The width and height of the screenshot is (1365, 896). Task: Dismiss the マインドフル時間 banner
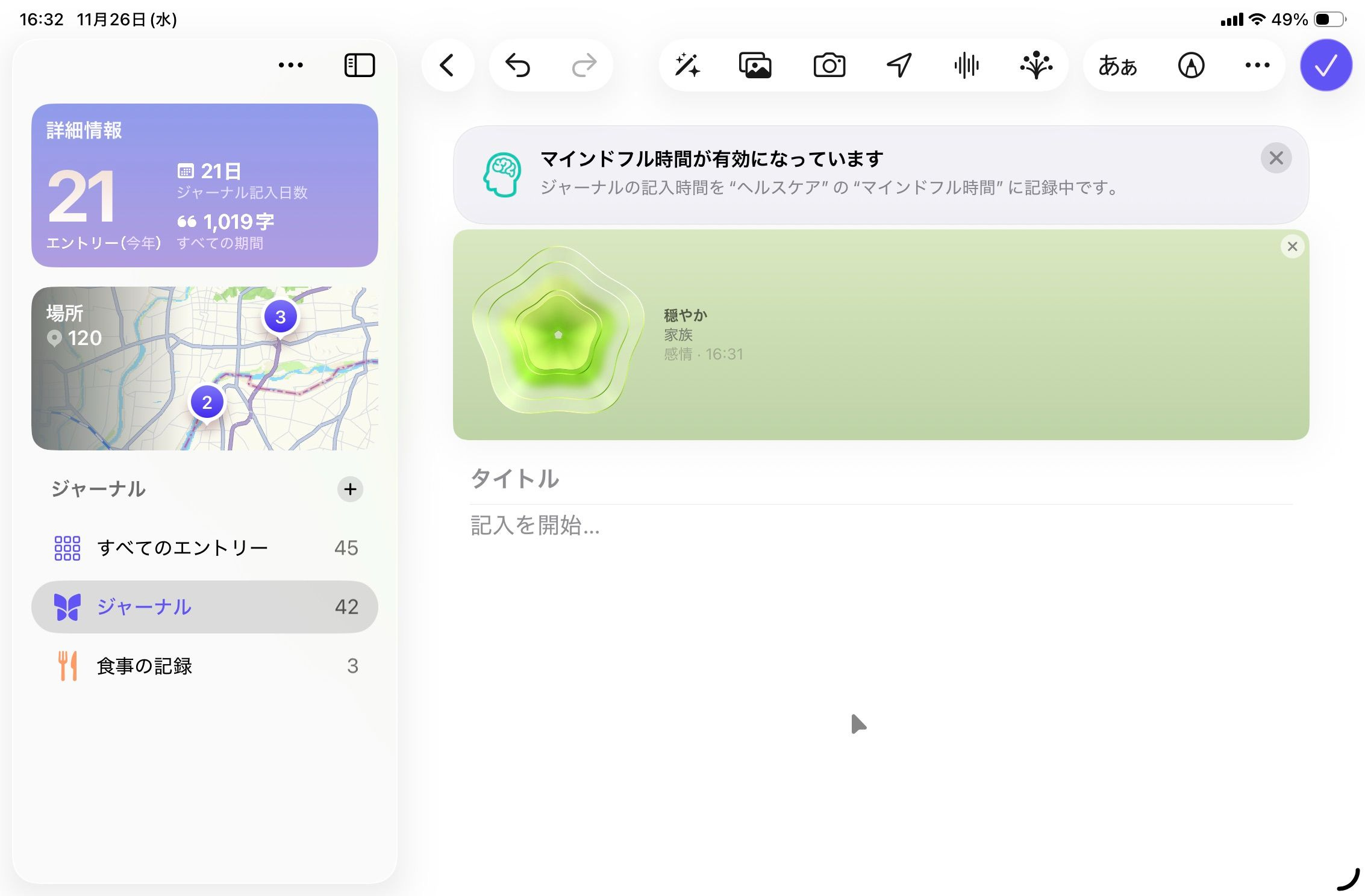1276,158
